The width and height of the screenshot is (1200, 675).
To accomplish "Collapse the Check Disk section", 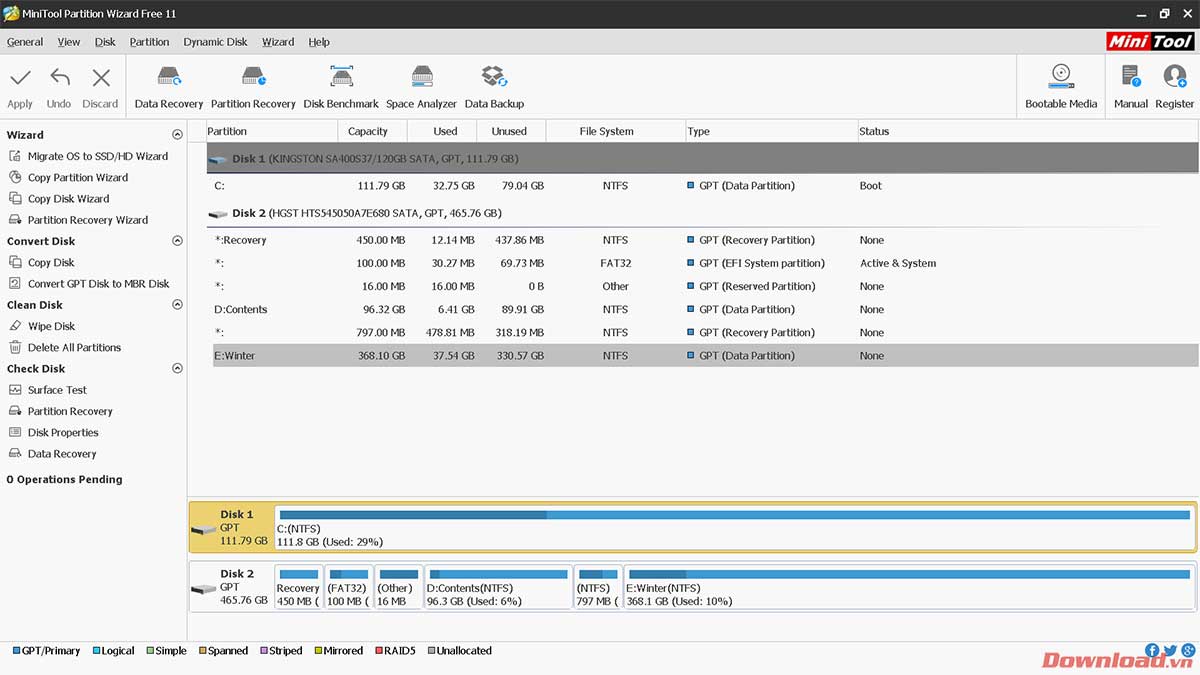I will coord(177,369).
